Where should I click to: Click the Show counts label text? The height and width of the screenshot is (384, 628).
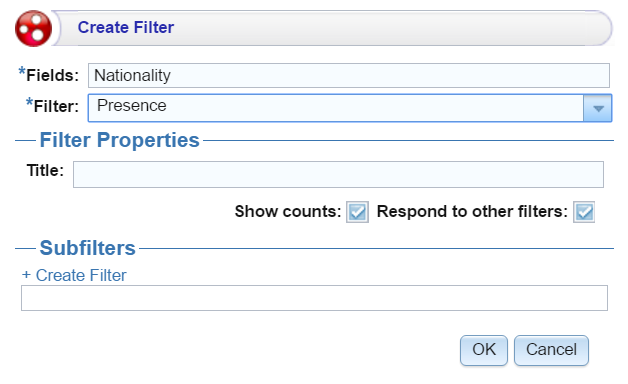[x=288, y=211]
